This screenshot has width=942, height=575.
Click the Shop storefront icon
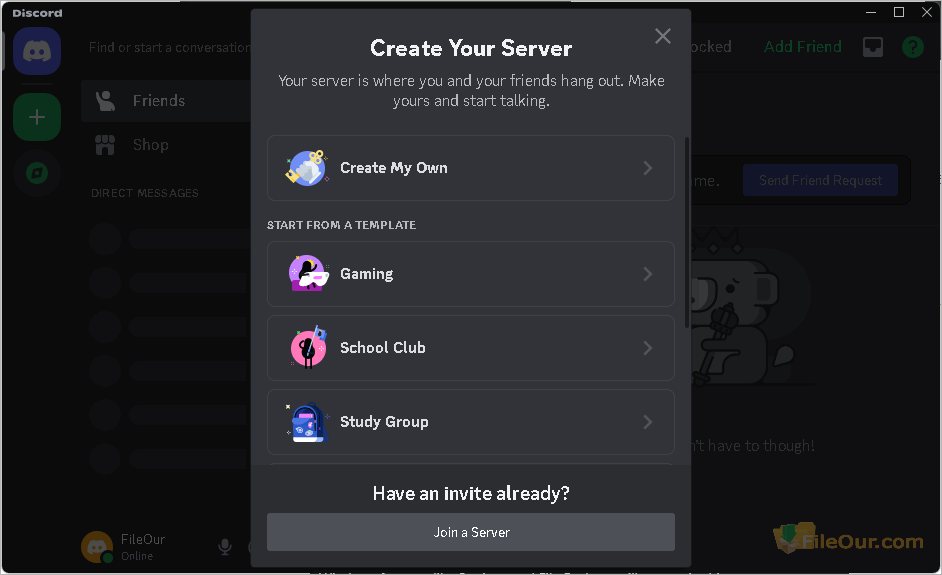(x=105, y=145)
